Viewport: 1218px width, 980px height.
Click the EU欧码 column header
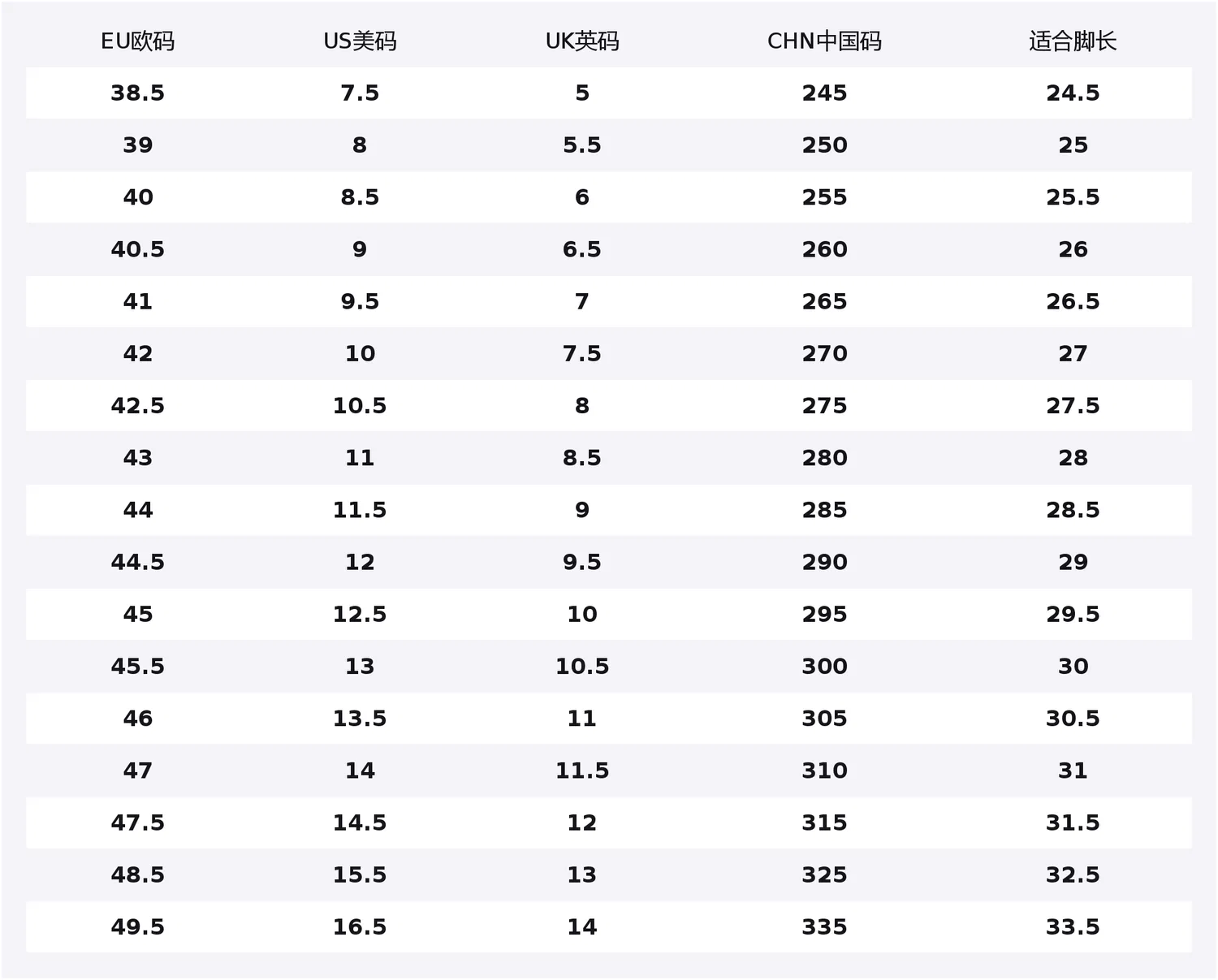click(x=137, y=41)
